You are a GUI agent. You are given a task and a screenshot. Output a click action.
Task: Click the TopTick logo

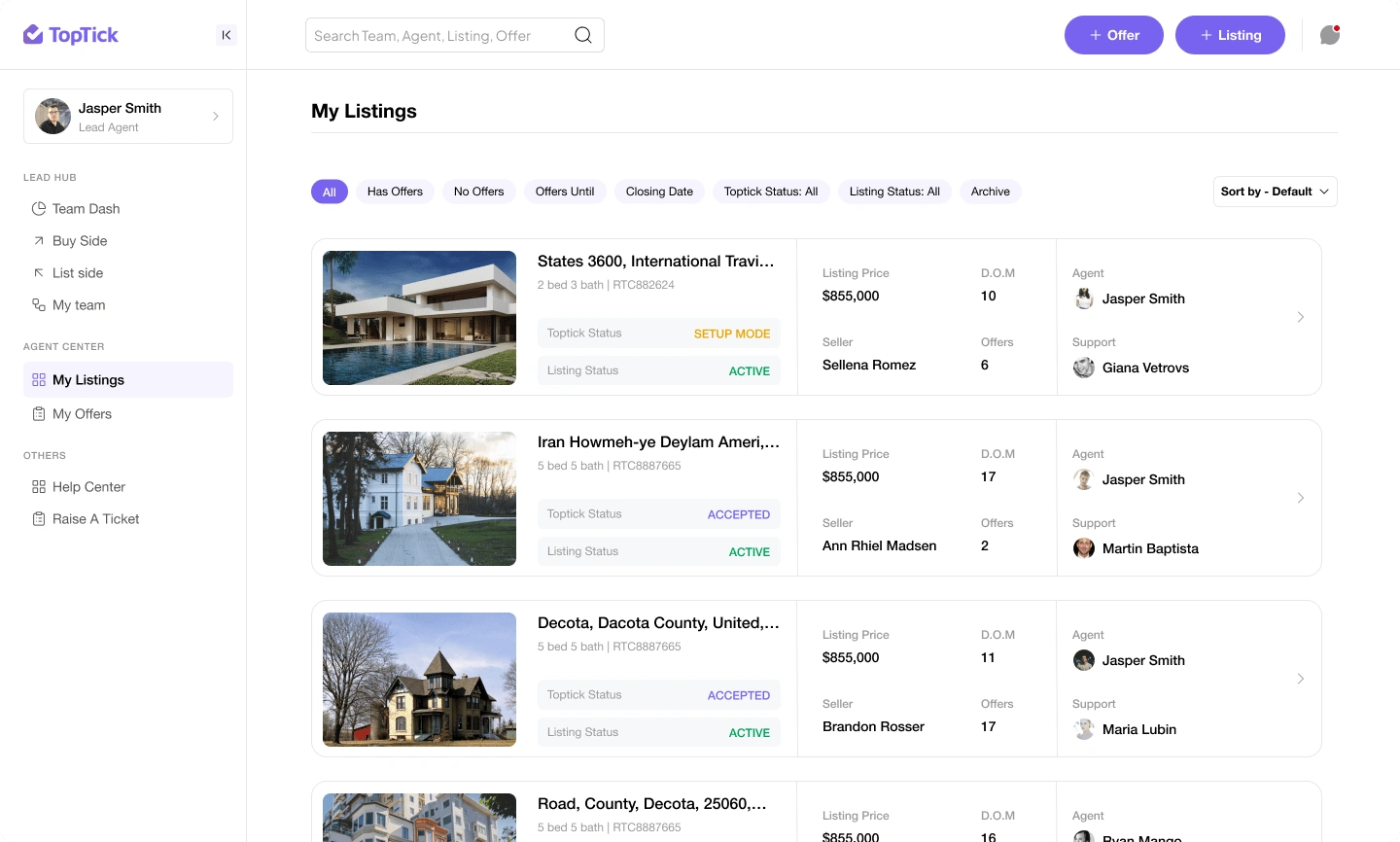click(71, 35)
